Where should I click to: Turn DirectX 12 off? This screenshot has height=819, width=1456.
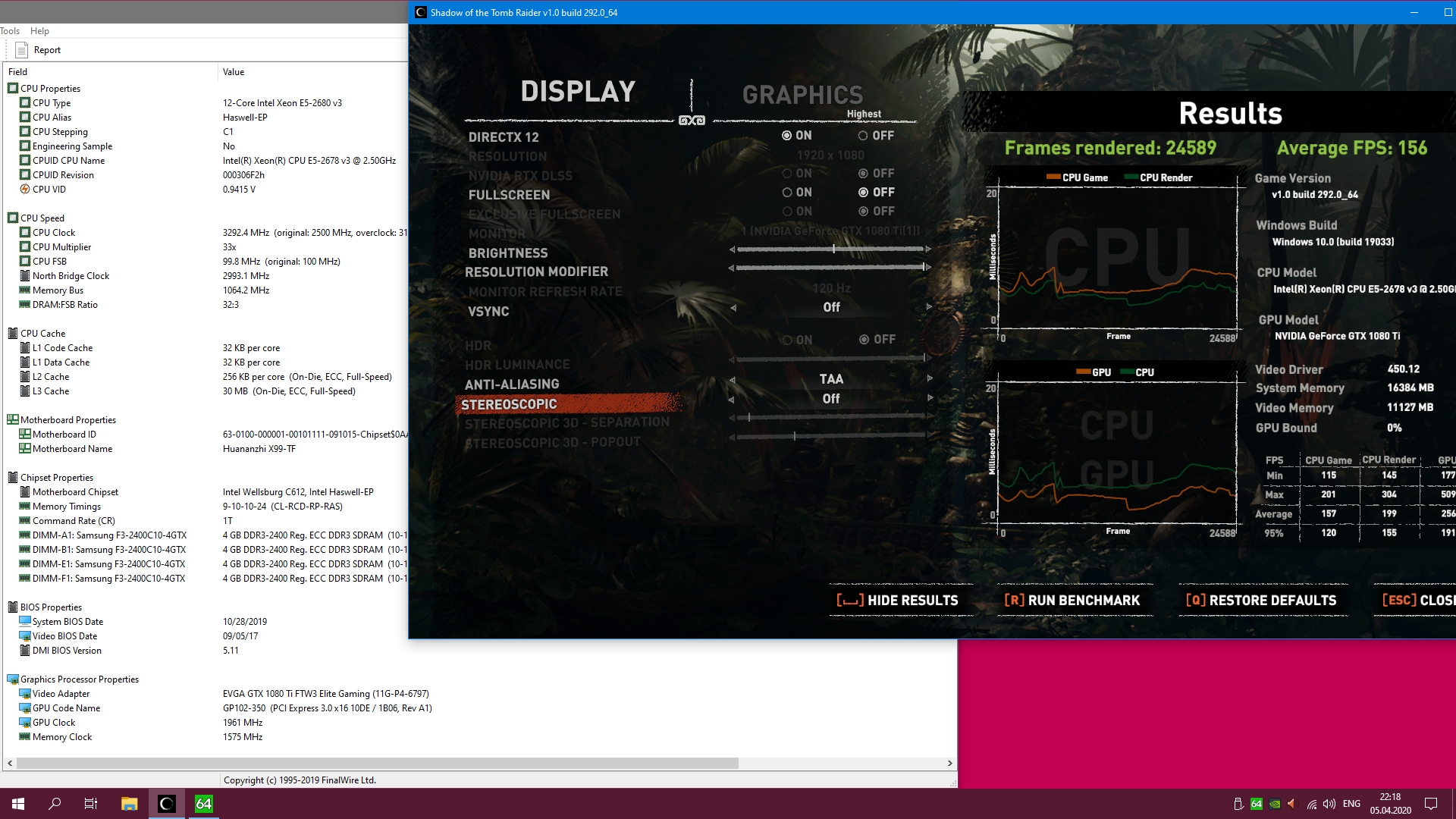[x=863, y=136]
